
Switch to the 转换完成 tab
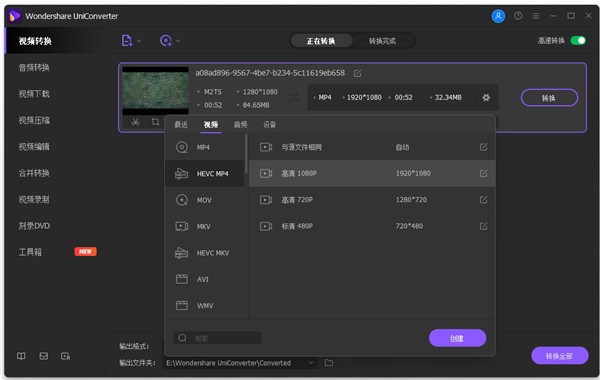pos(382,41)
